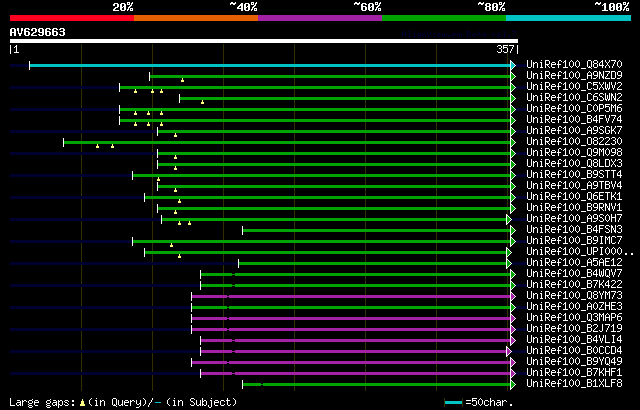
Task: Select the UniRef100_B9STT4 label
Action: (x=574, y=175)
